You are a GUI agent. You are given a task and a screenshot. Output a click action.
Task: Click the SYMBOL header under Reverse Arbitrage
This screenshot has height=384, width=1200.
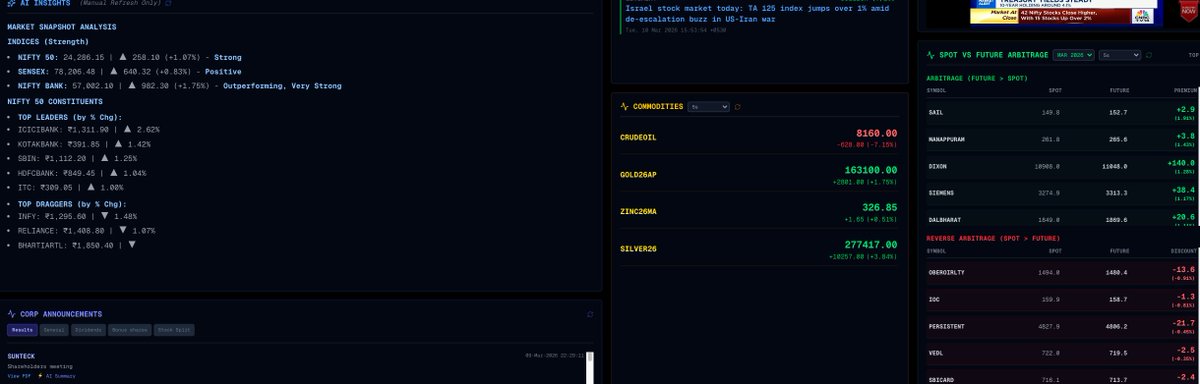(x=937, y=250)
